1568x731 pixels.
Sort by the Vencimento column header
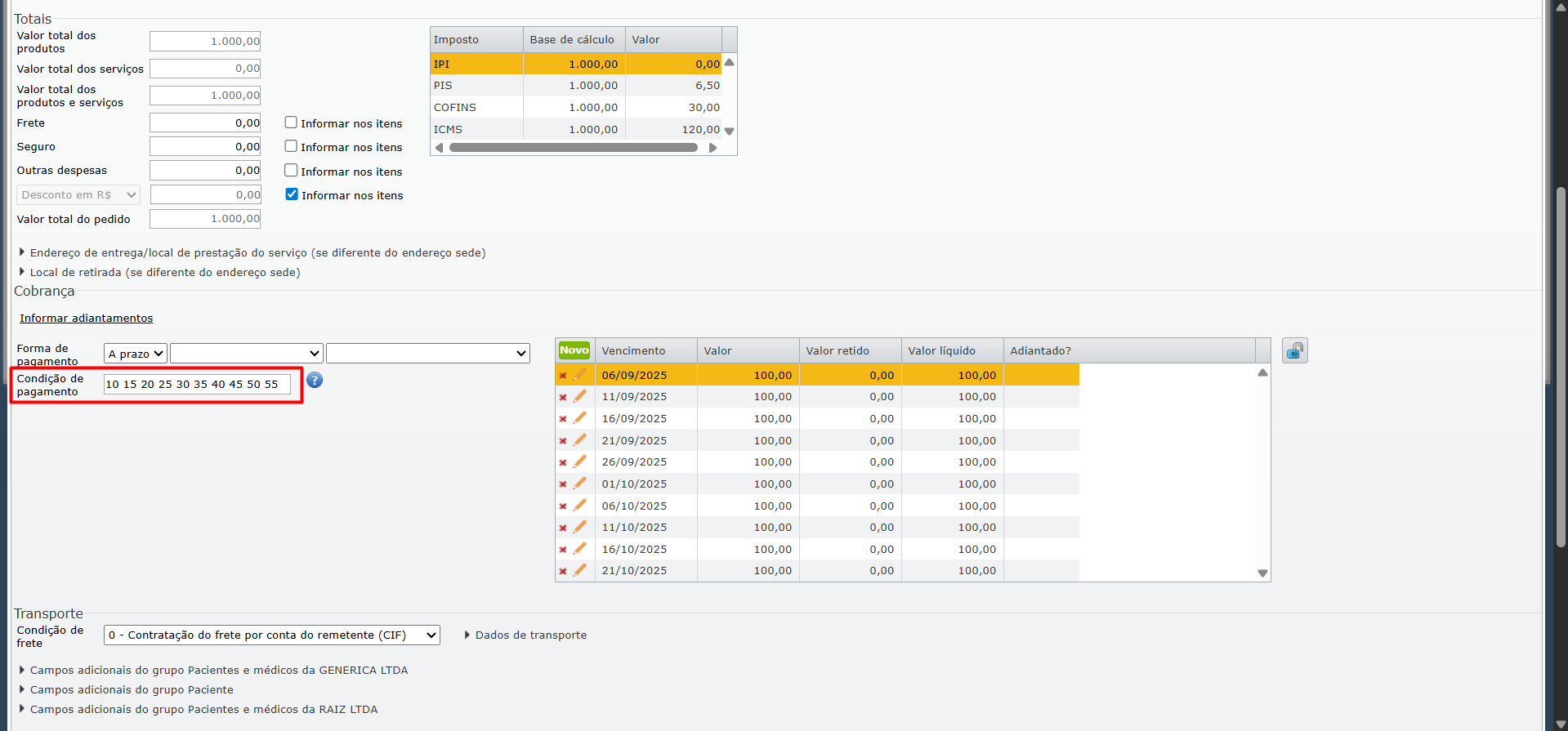click(x=633, y=351)
